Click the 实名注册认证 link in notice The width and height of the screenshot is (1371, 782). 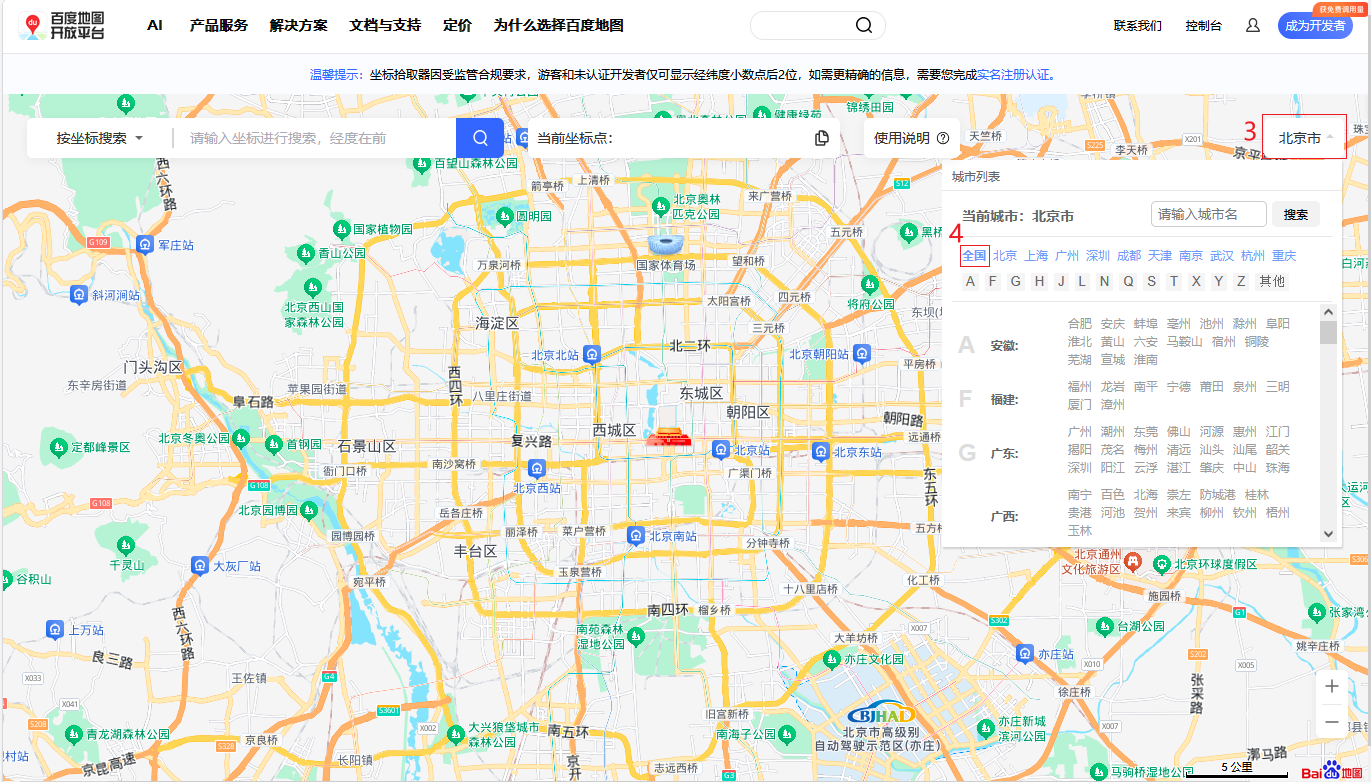pyautogui.click(x=1013, y=74)
